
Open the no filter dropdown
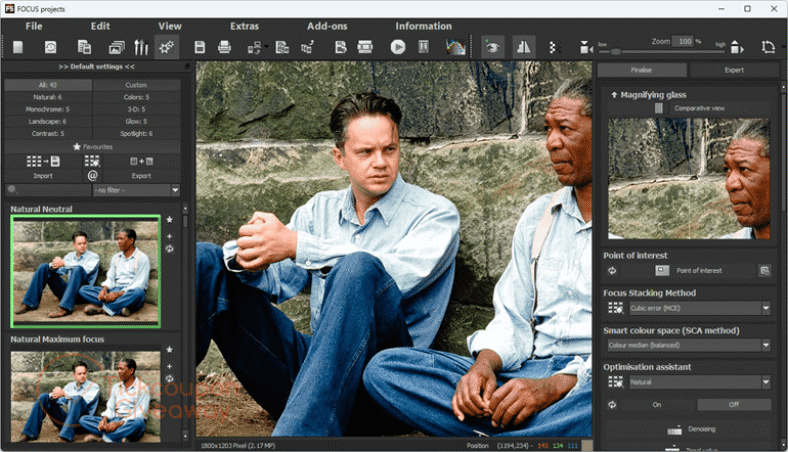[136, 190]
